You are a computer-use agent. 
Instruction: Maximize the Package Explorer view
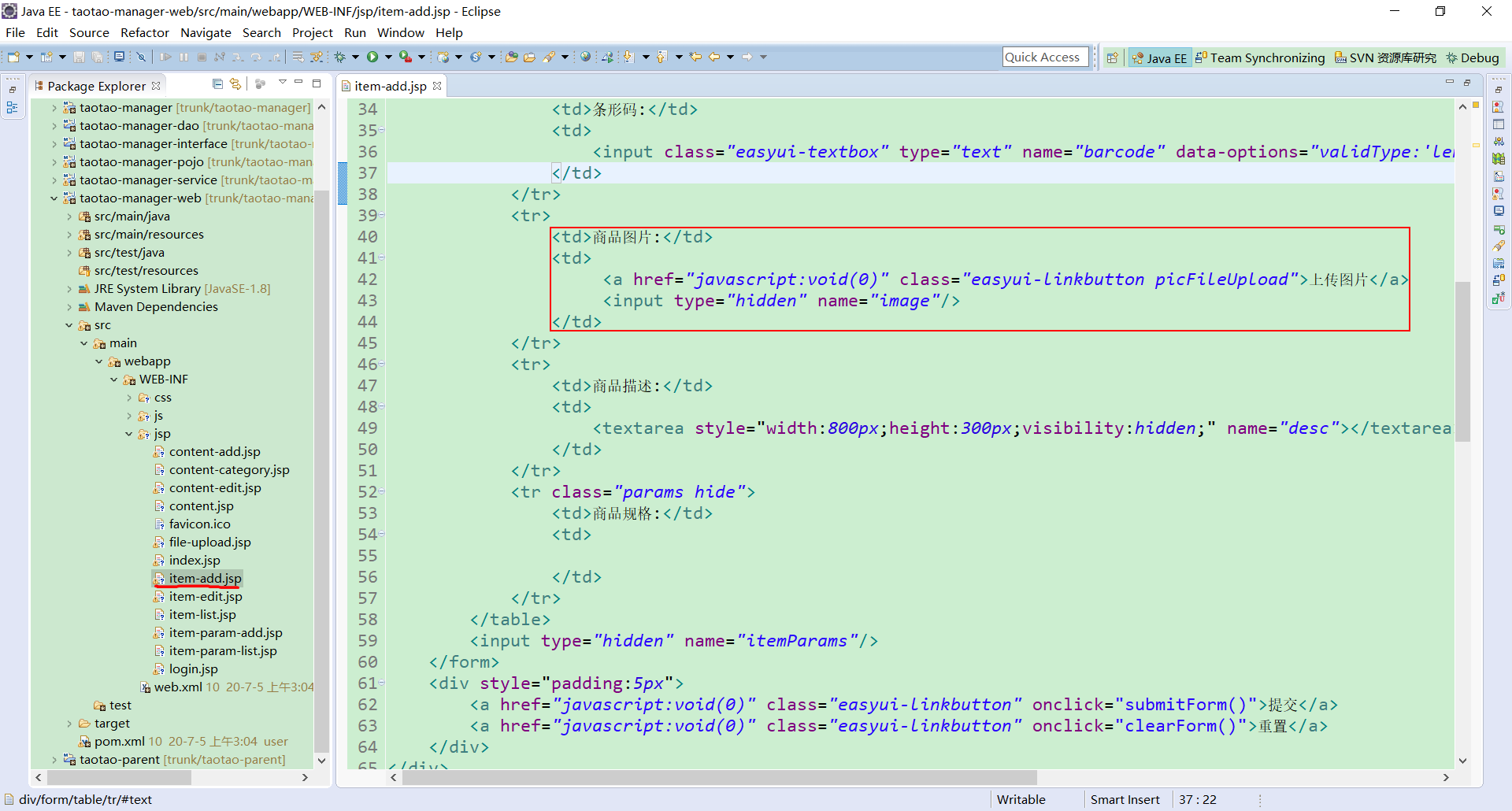point(317,83)
